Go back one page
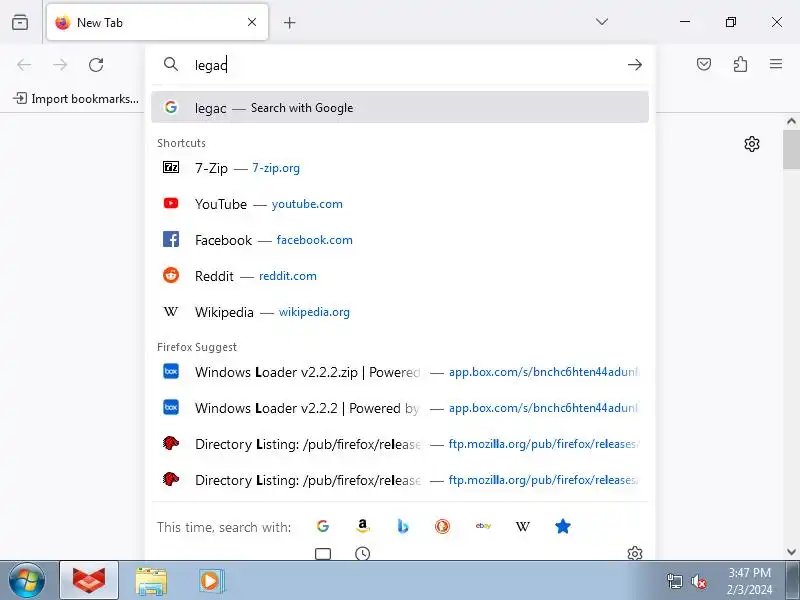 24,65
